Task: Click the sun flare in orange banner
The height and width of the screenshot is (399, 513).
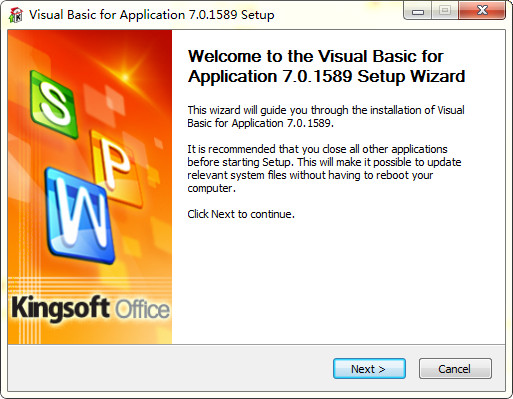Action: tap(125, 77)
